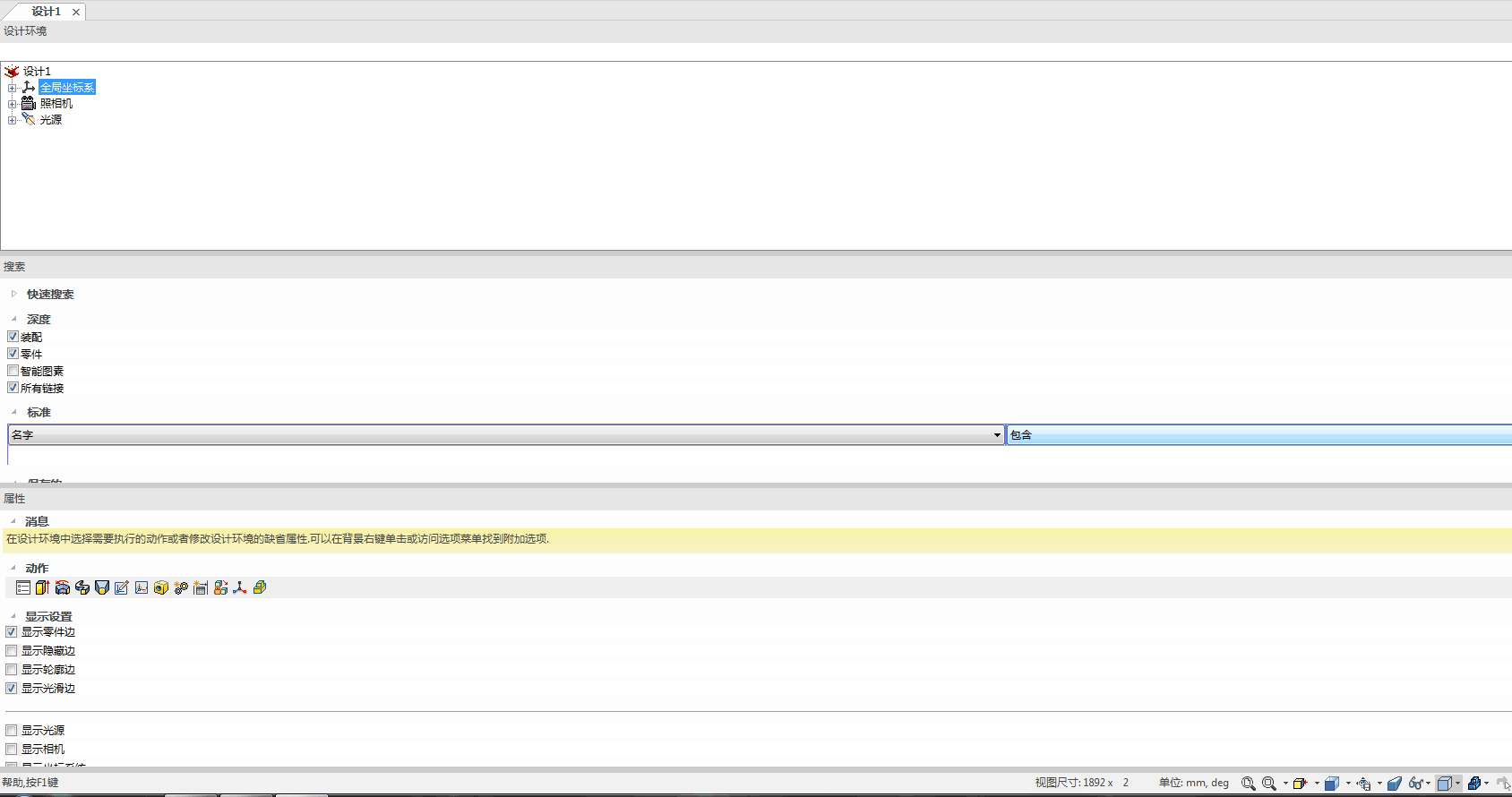
Task: Click the locked blocks assembly icon
Action: pyautogui.click(x=220, y=587)
